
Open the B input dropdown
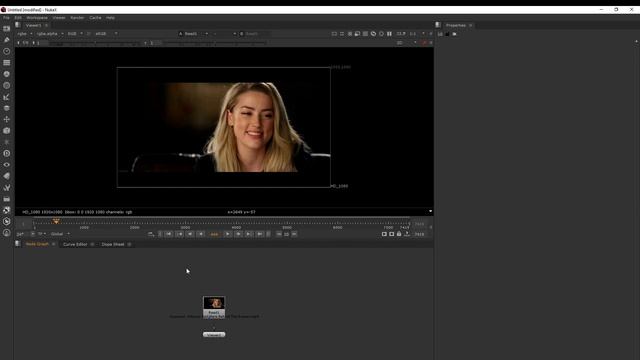(255, 34)
